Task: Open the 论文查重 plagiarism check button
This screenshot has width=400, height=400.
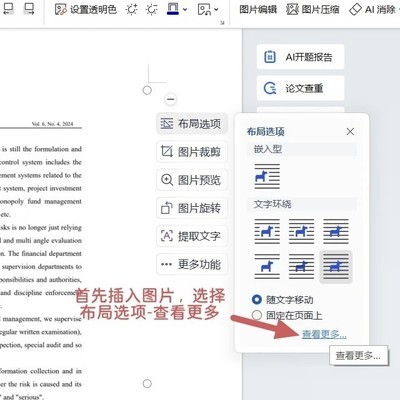Action: coord(300,88)
